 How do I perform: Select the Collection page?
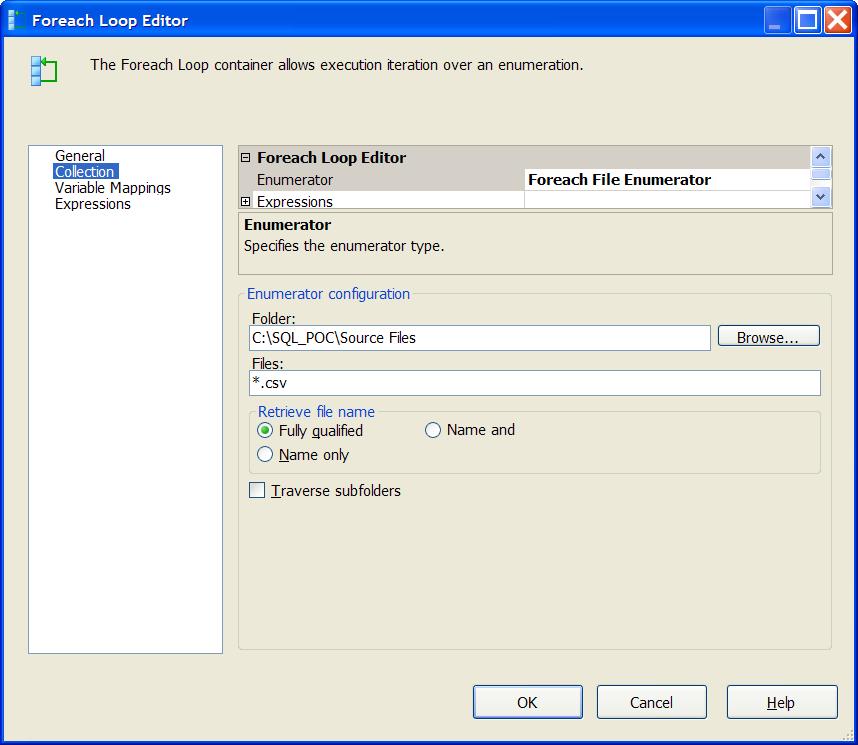(85, 171)
